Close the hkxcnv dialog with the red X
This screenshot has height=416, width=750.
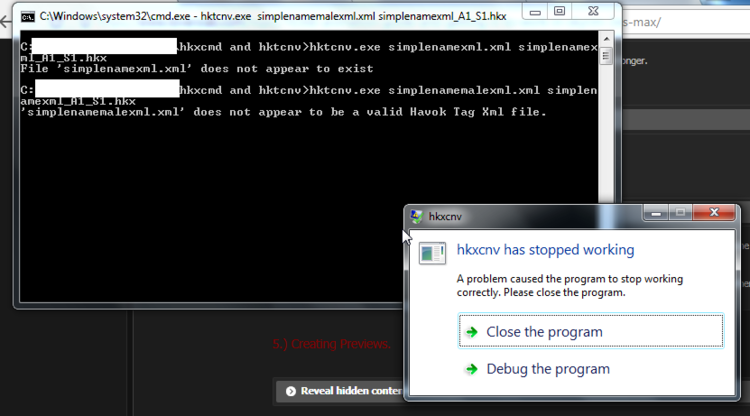(x=714, y=213)
